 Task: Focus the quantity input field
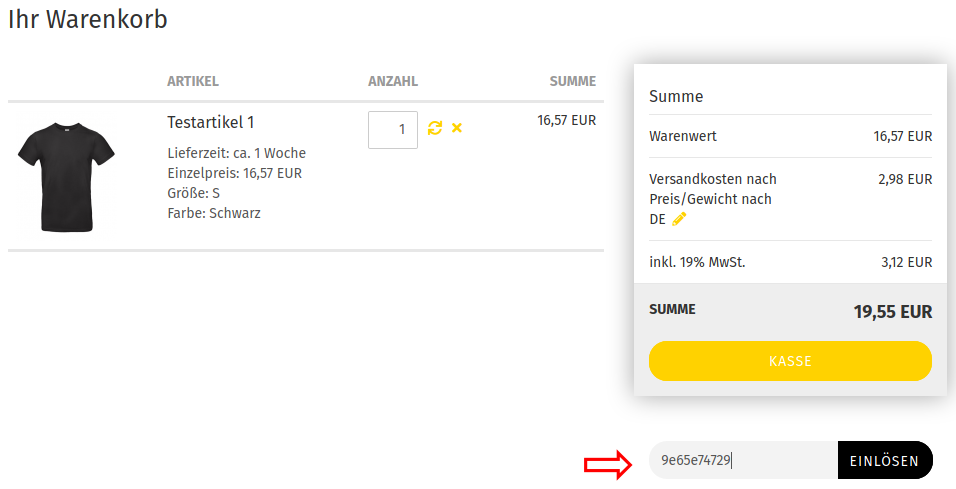click(392, 130)
